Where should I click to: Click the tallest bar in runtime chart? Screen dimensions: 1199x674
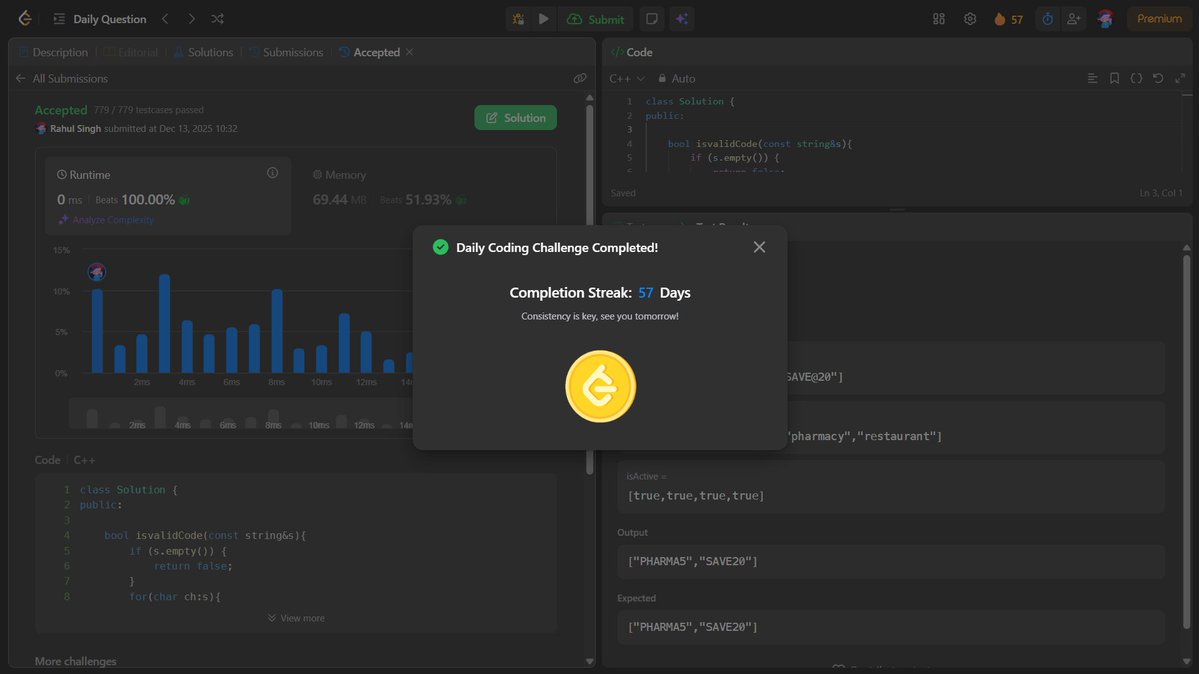pos(164,324)
